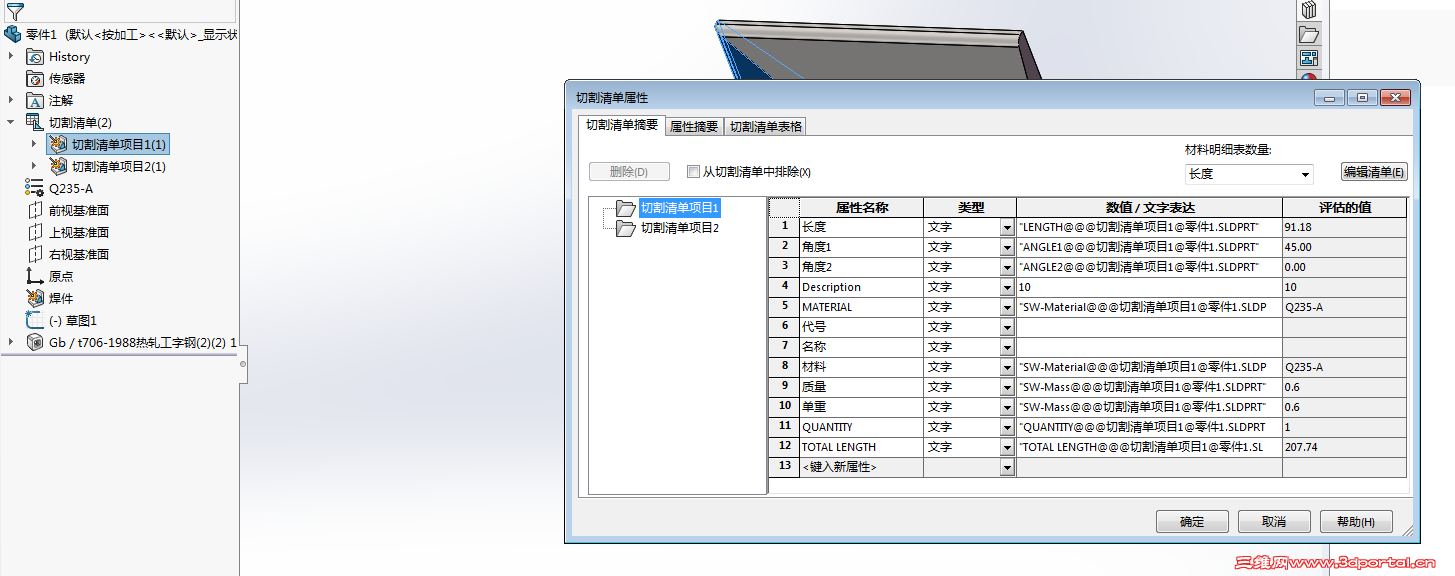
Task: Click the 属性名称 column header
Action: [861, 208]
